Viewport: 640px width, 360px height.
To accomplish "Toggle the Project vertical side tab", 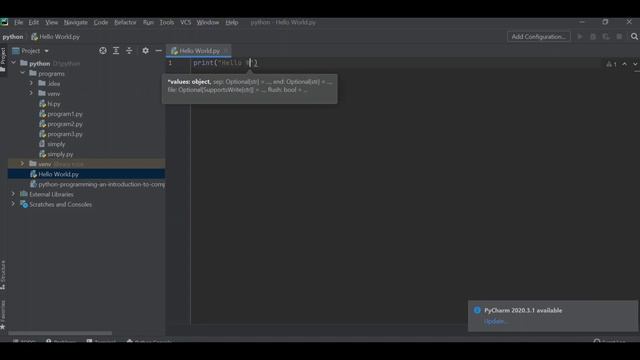I will click(x=3, y=60).
